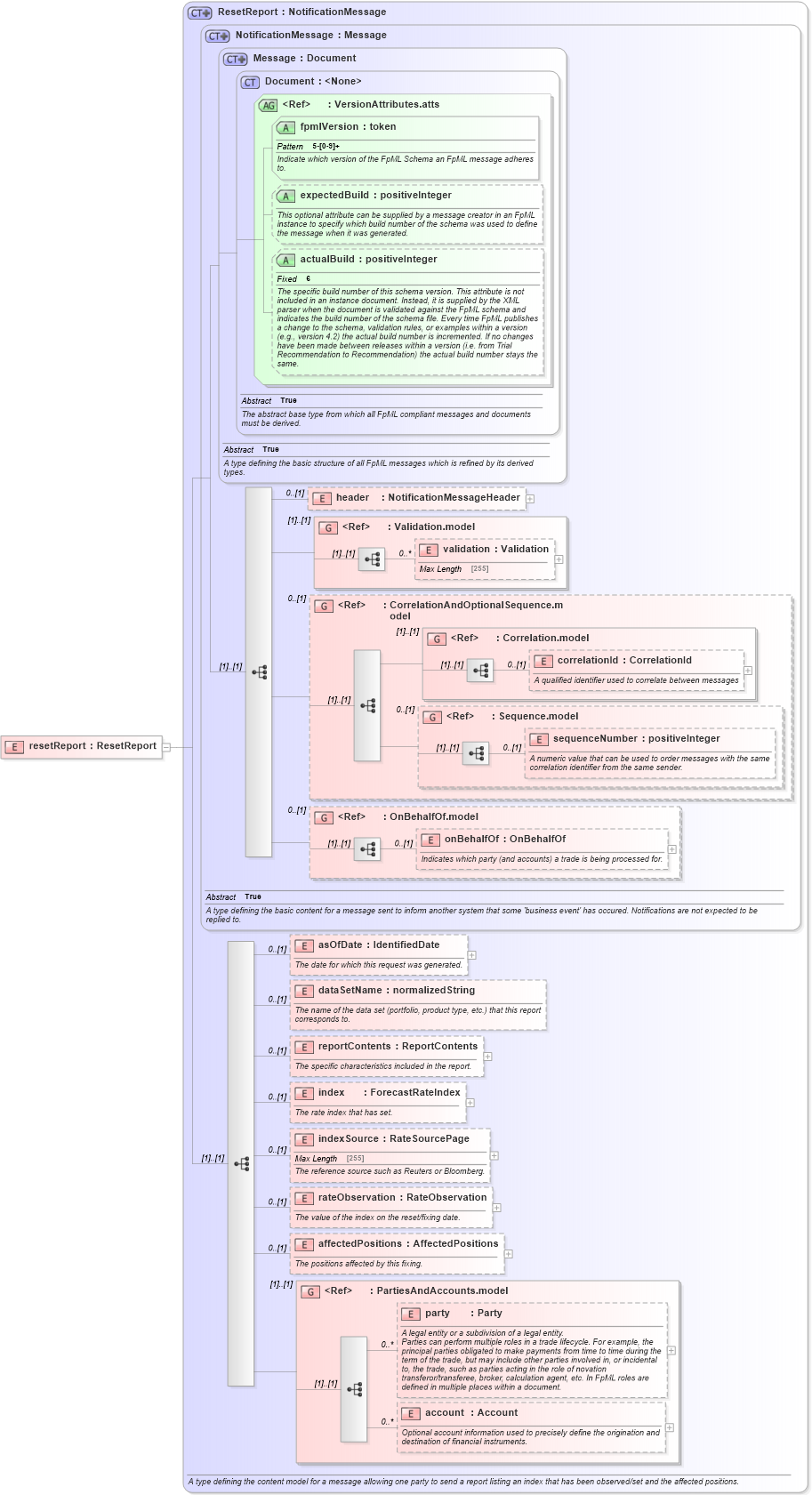Expand the indexSource : RateSourcePage element
Screen dimensions: 812x1495
coord(494,1155)
